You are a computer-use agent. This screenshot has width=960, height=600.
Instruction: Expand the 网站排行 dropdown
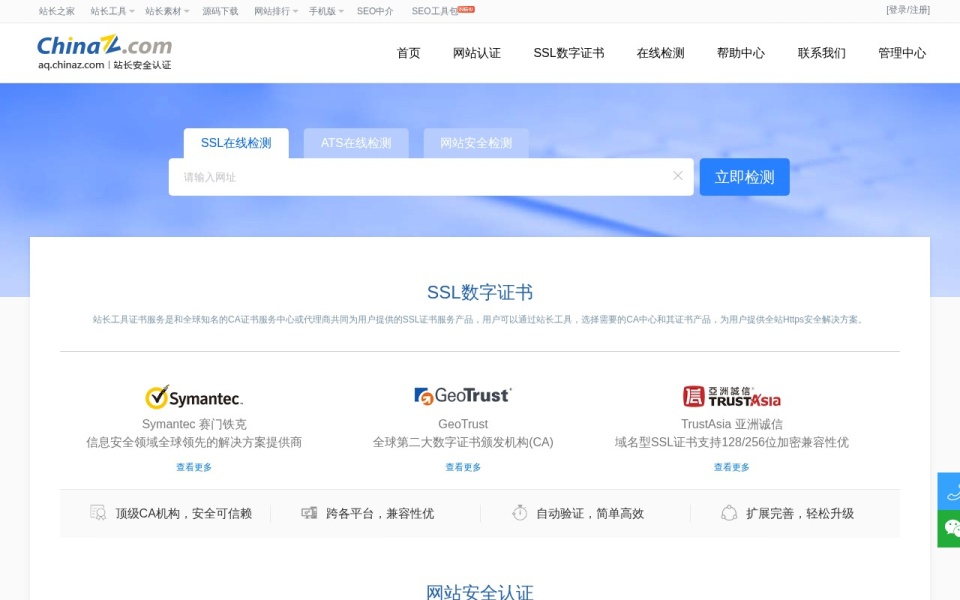[x=276, y=11]
